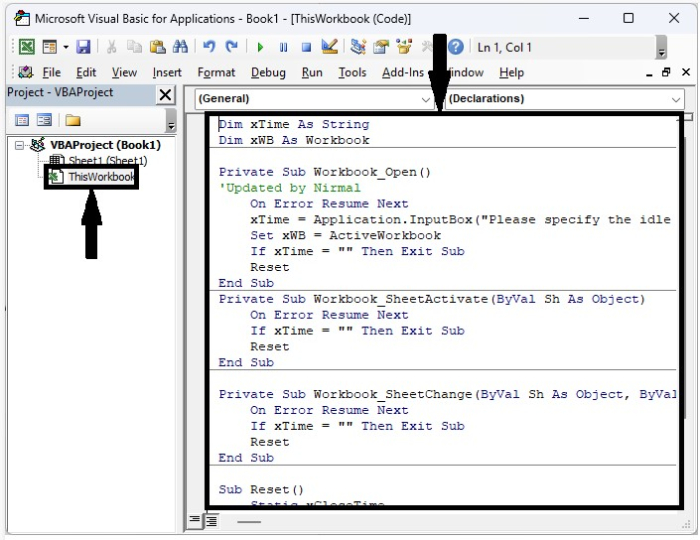Open the Tools menu
This screenshot has height=540, width=700.
pyautogui.click(x=352, y=72)
